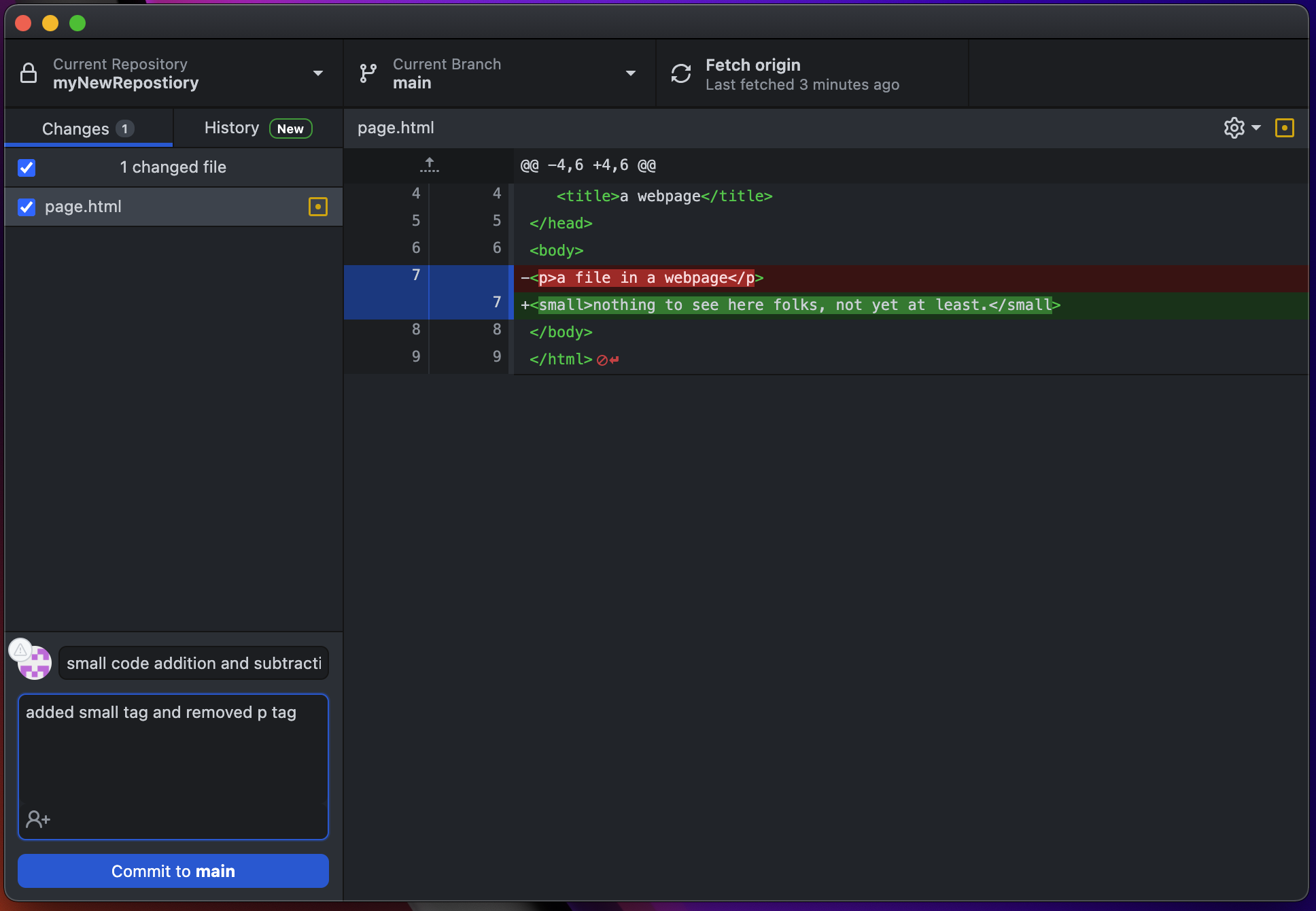Click the 1 changed file label

coord(173,167)
